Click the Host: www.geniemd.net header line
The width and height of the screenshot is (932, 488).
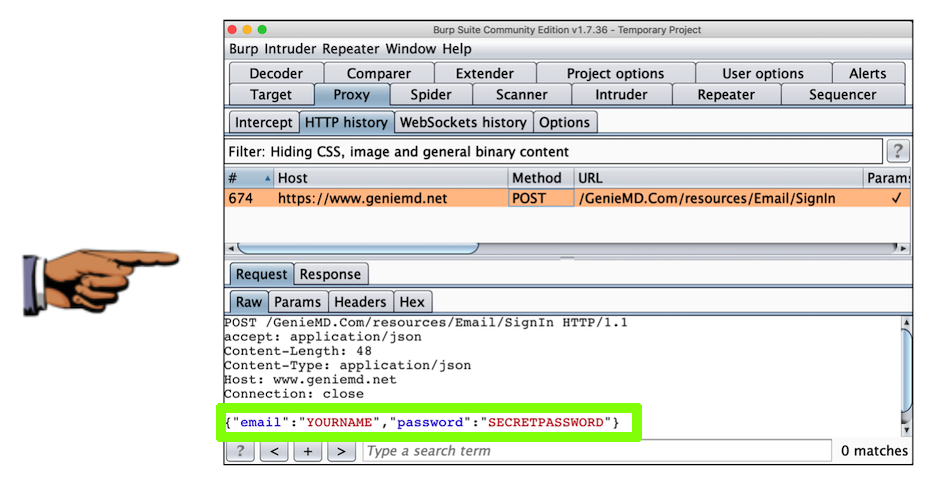pyautogui.click(x=310, y=380)
